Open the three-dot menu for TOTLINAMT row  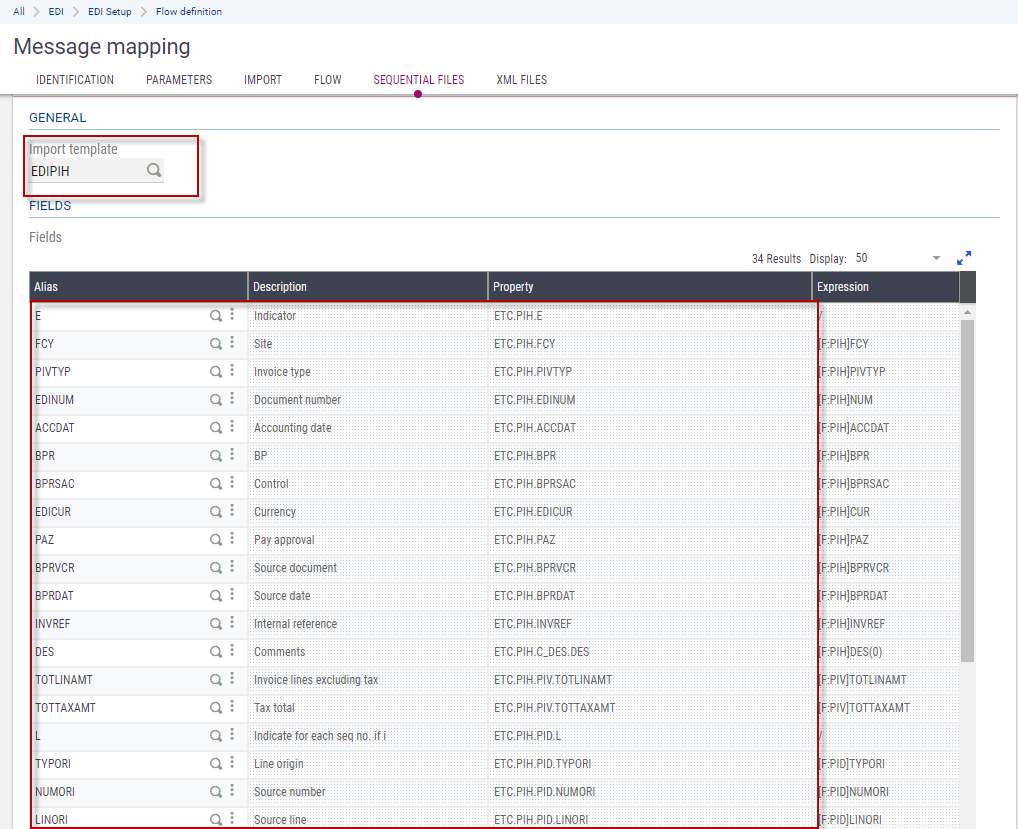coord(232,679)
